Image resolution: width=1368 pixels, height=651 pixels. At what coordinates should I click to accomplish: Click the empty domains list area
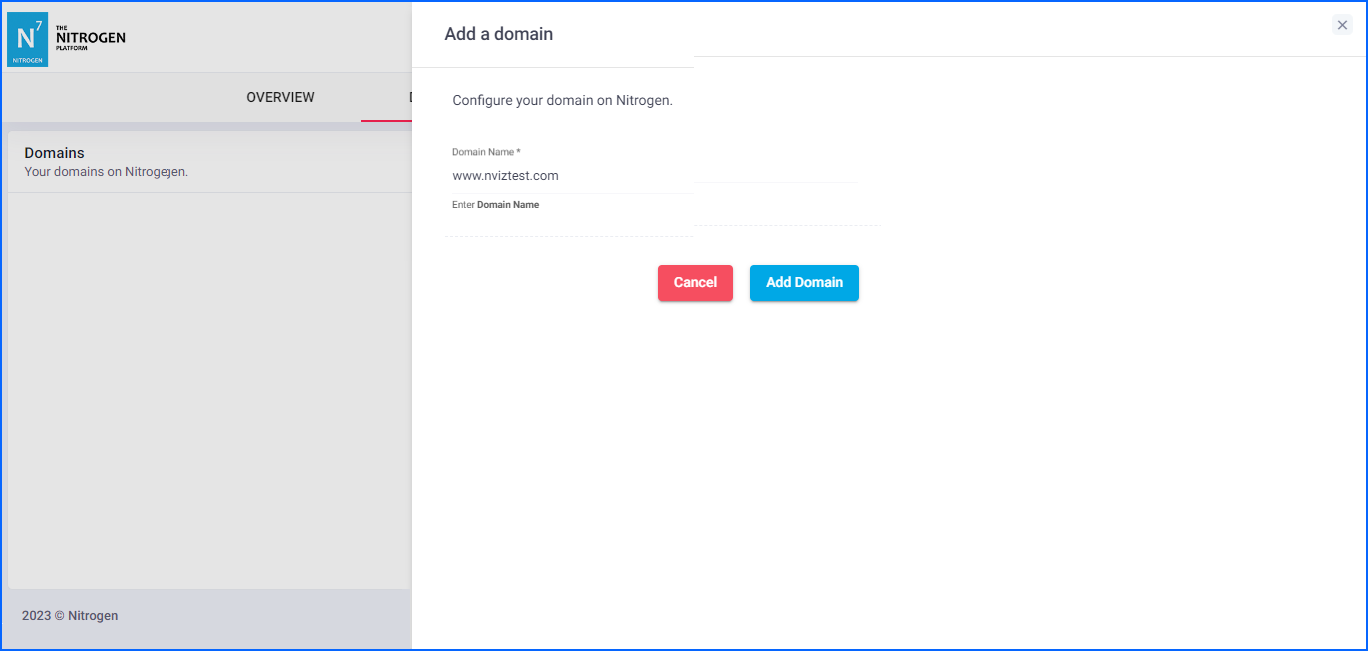pos(208,390)
